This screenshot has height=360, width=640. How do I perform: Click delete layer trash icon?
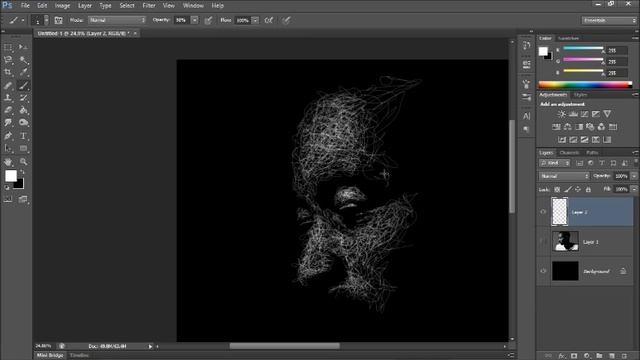point(624,356)
